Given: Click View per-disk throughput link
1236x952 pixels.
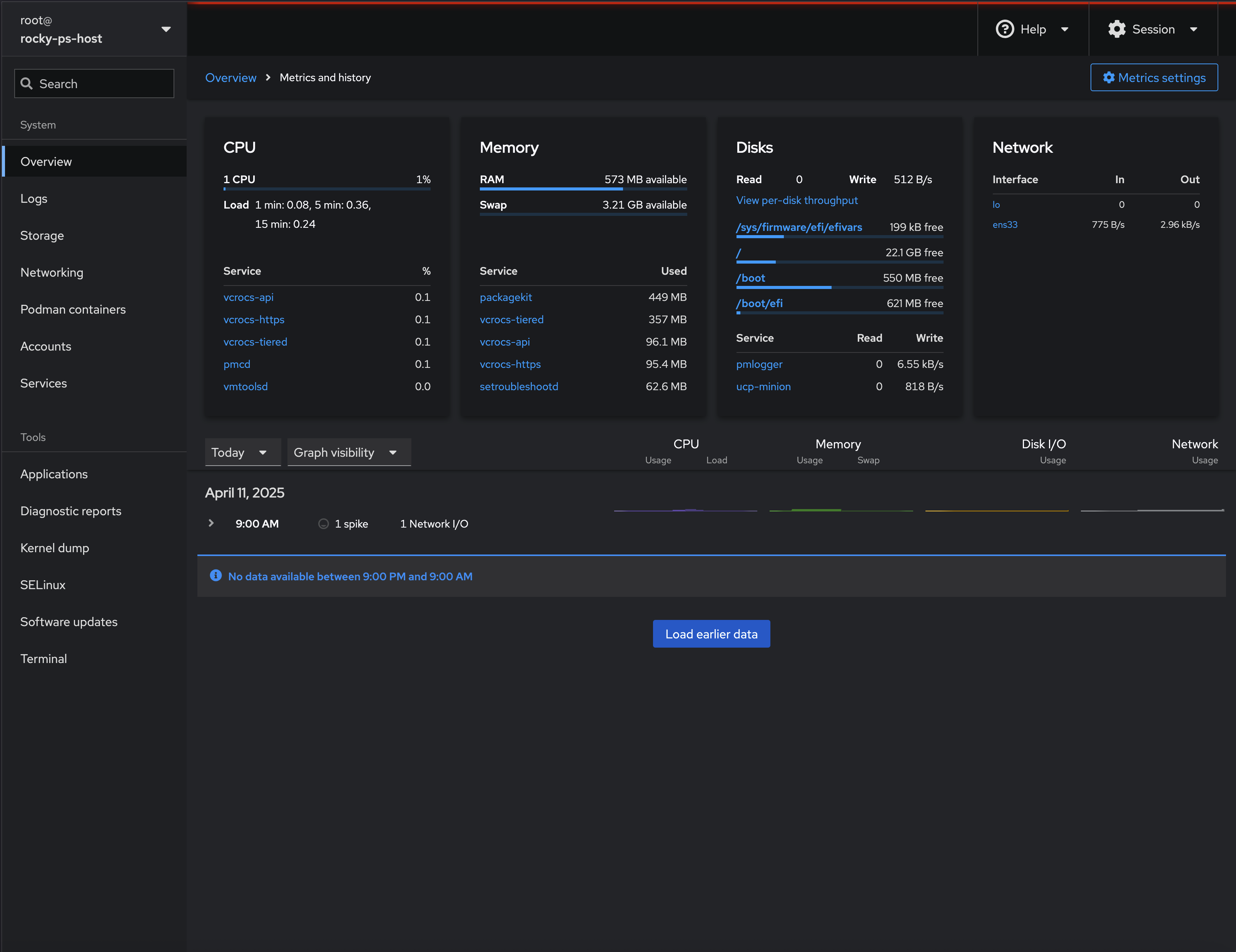Looking at the screenshot, I should coord(796,200).
